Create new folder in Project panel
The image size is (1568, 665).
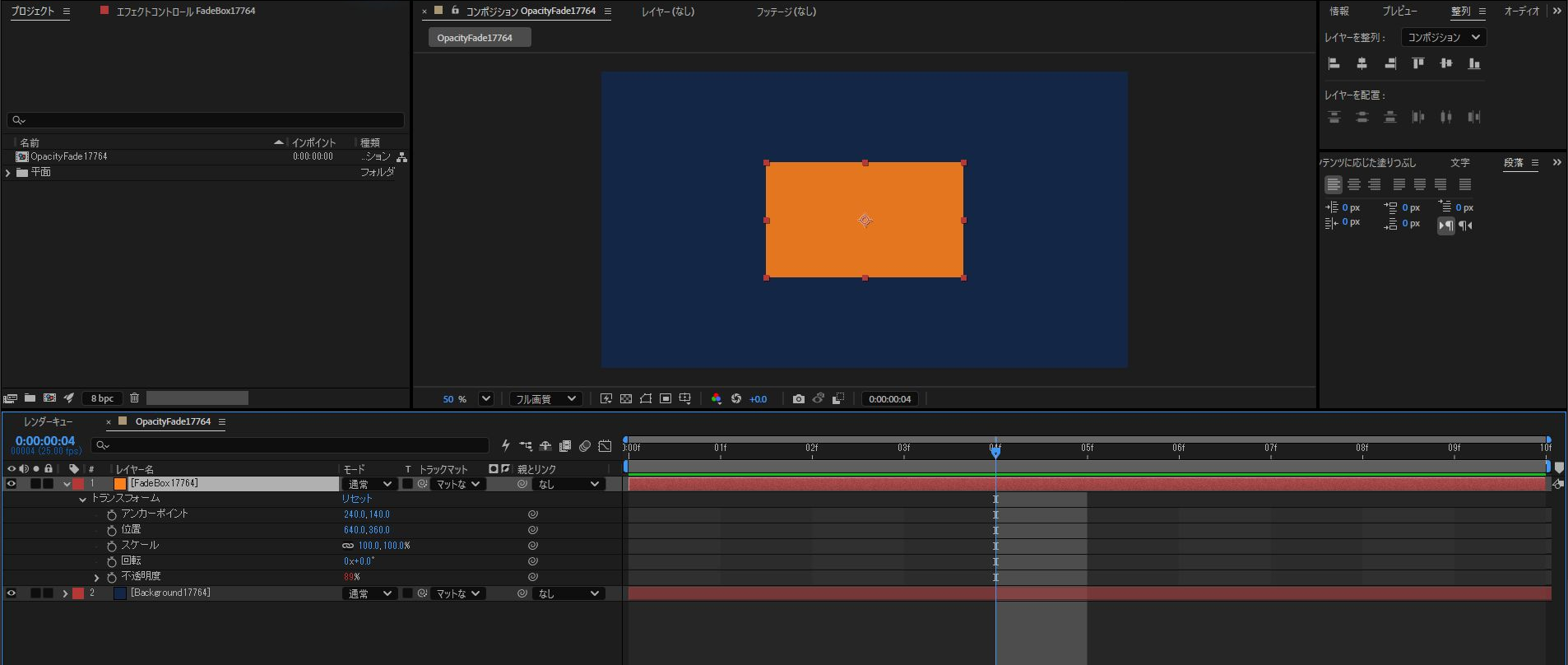(30, 398)
